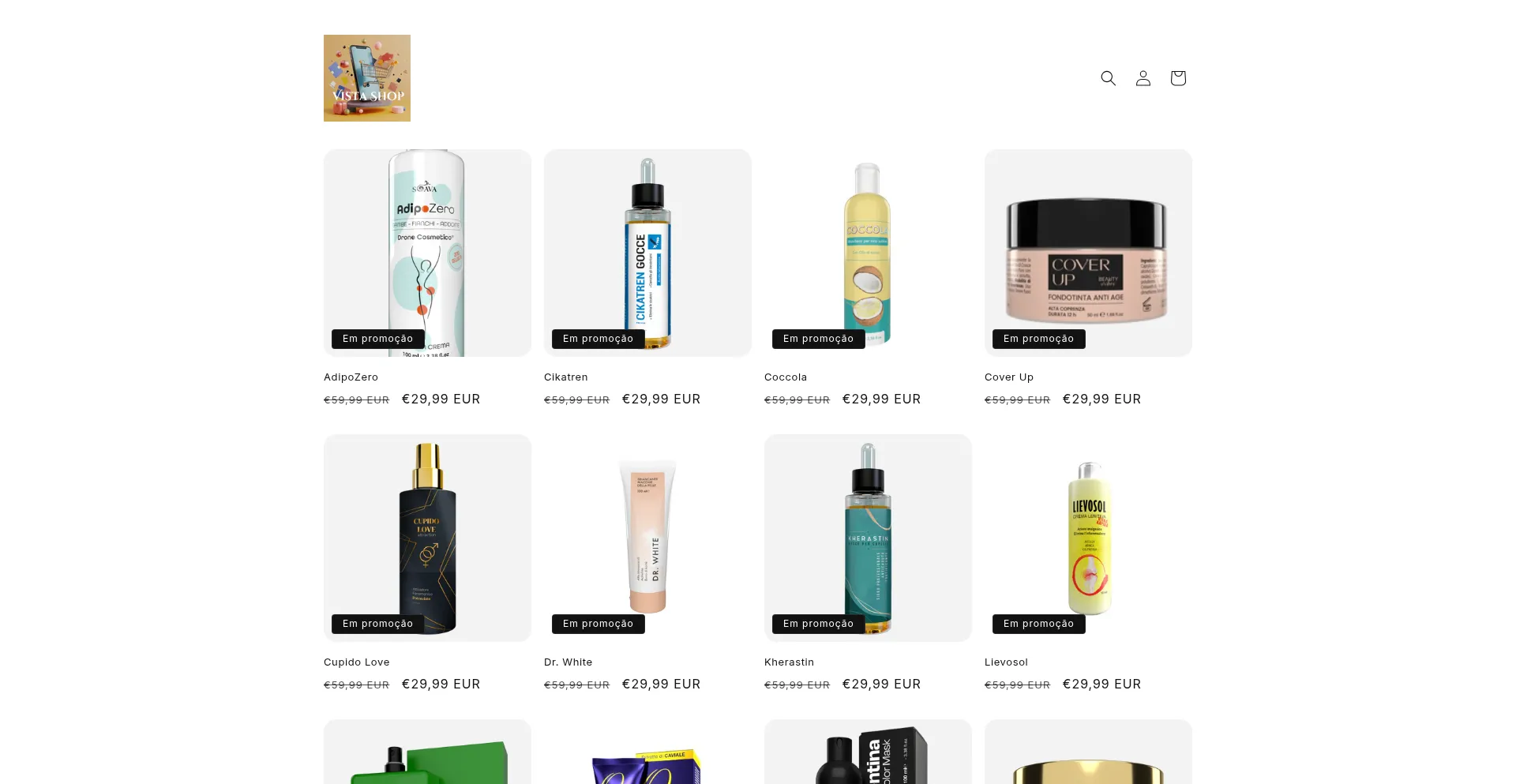Click the Cikatren product title link
Viewport: 1516px width, 784px height.
(565, 377)
